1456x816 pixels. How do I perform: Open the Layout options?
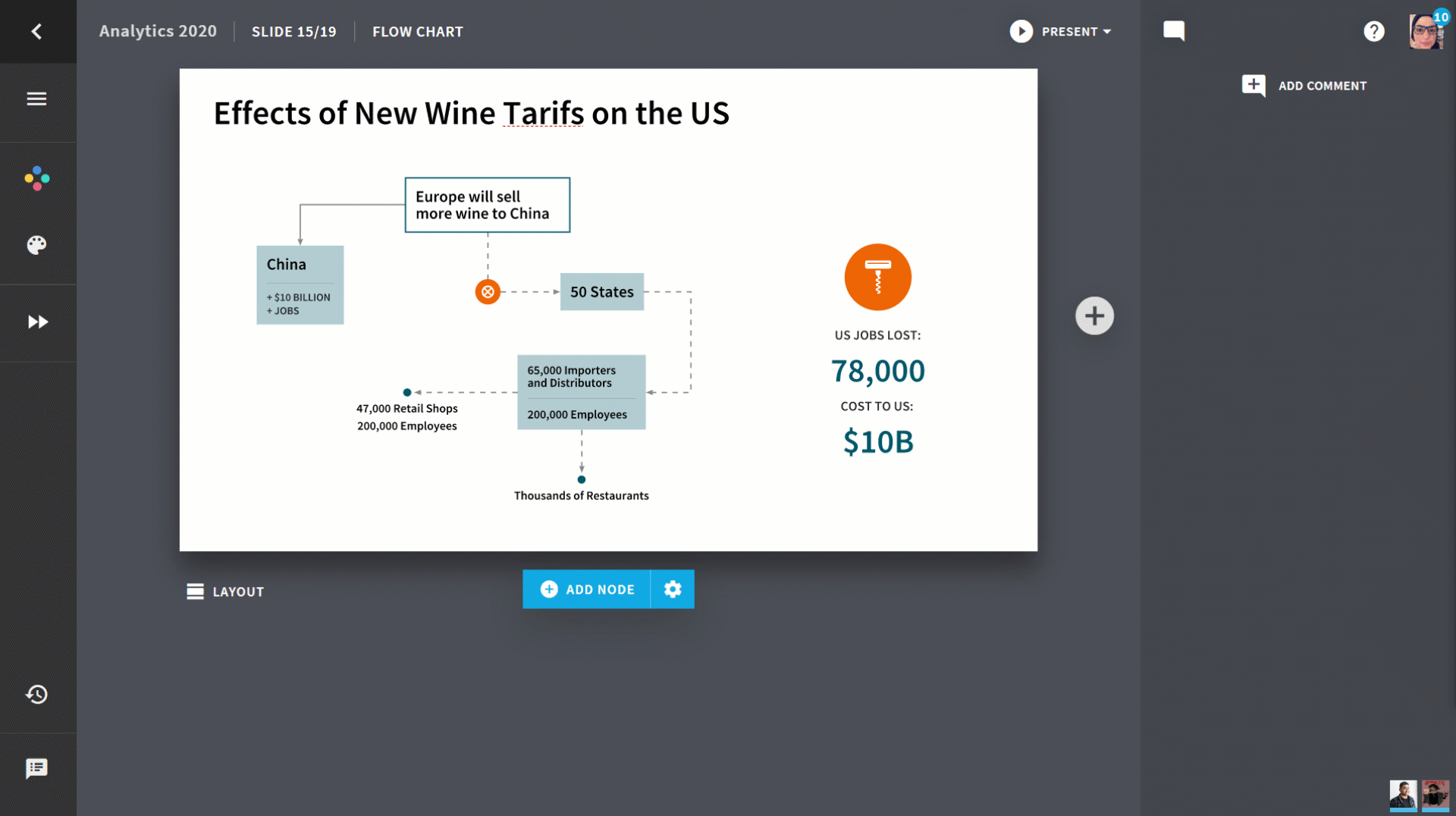[225, 592]
